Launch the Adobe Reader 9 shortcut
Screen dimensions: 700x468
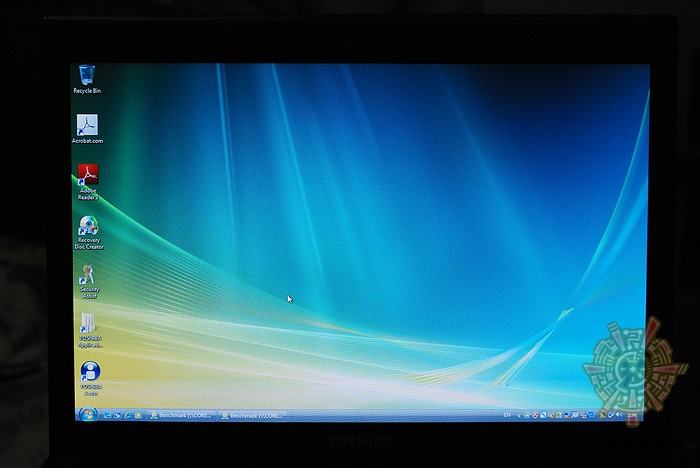click(x=88, y=181)
